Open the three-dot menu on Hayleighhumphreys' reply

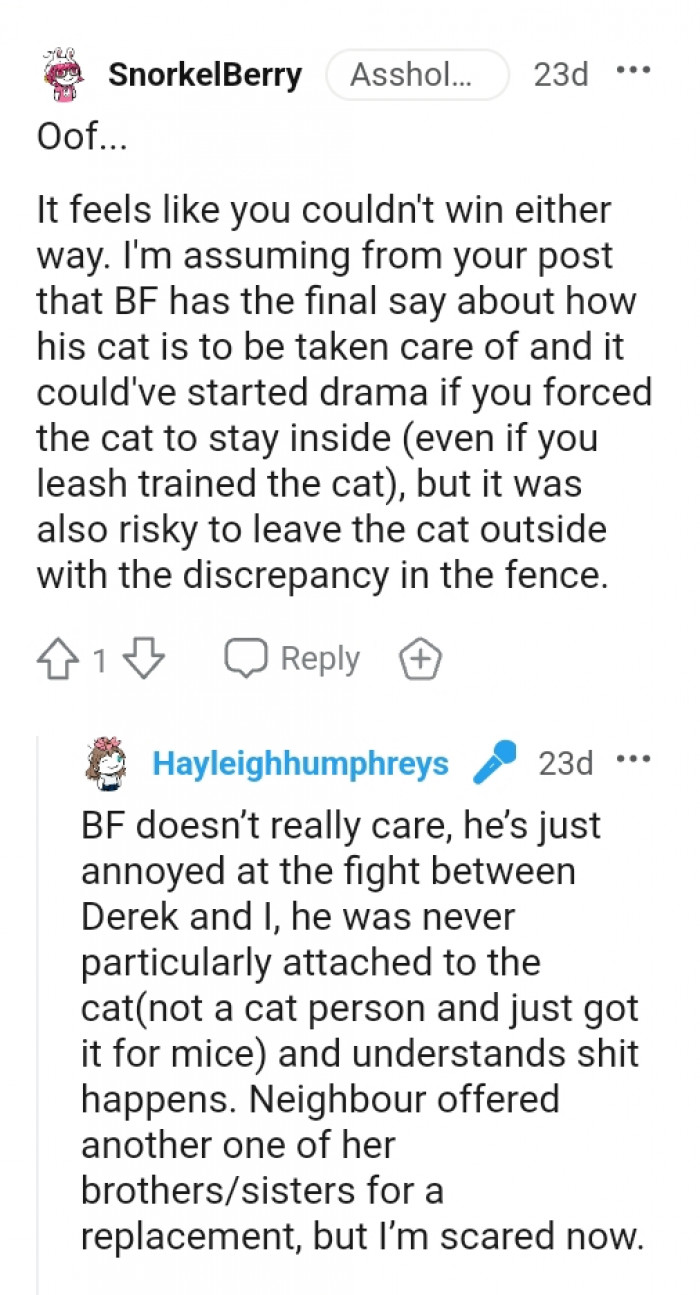634,759
